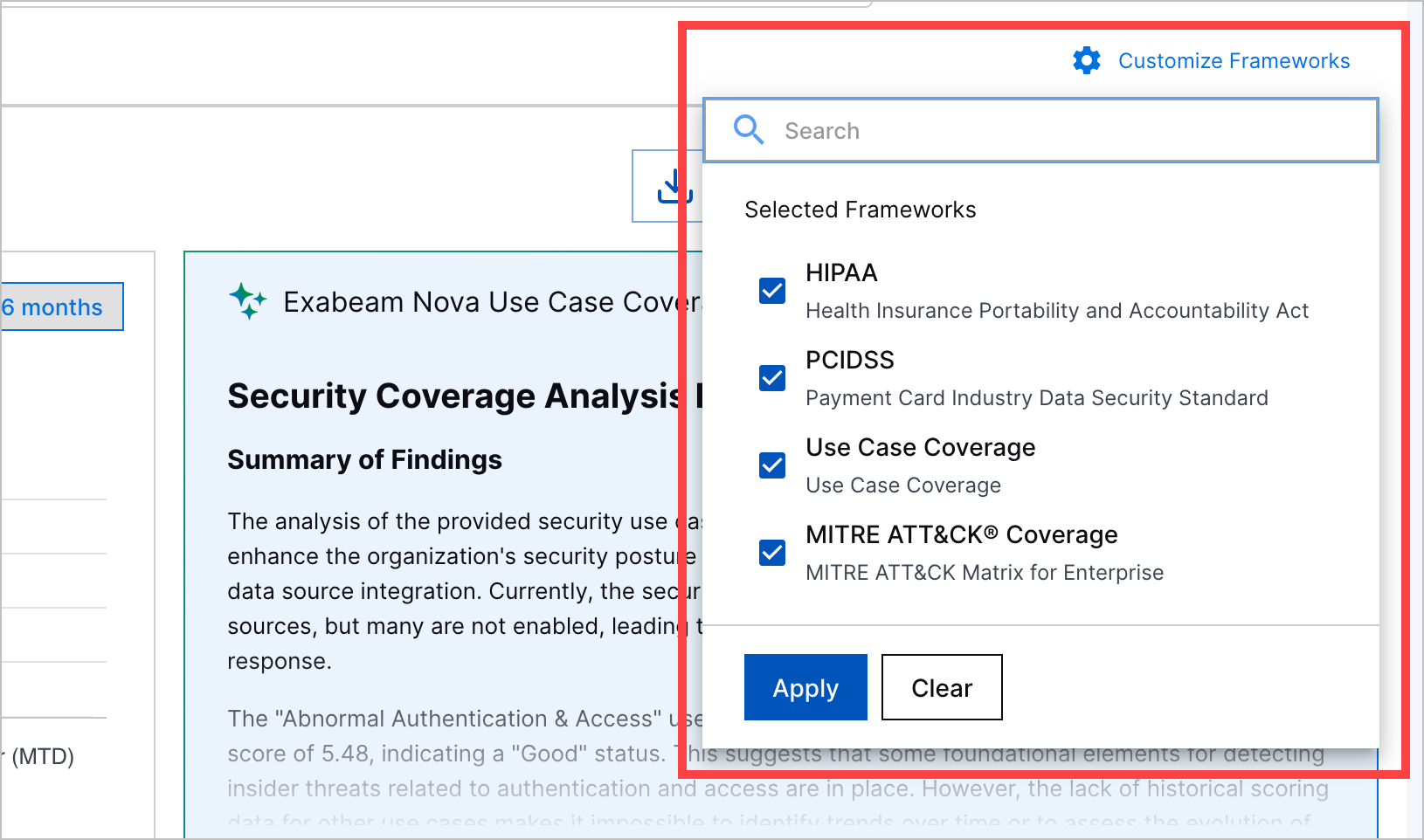
Task: Click the Exabeam Nova sparkle icon
Action: (x=248, y=301)
